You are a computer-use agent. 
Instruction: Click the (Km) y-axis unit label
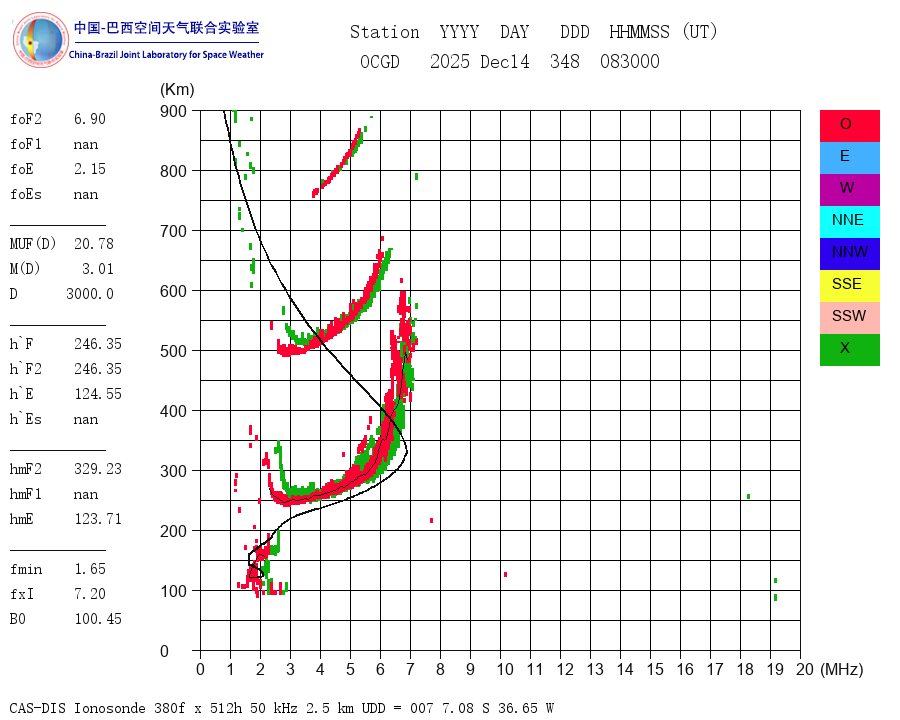pos(177,90)
